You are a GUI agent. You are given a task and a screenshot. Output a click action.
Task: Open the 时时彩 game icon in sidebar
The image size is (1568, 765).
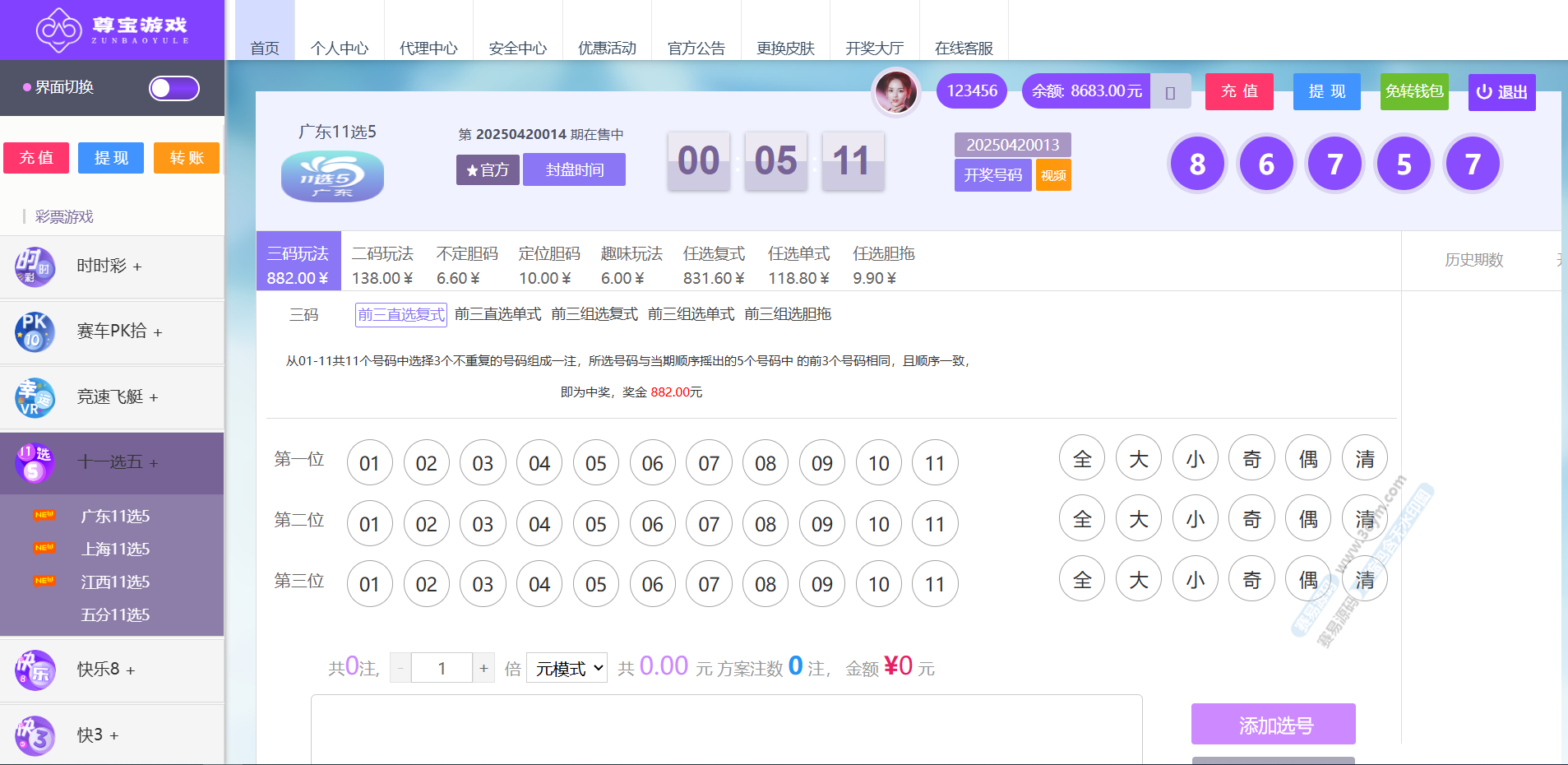pos(35,267)
